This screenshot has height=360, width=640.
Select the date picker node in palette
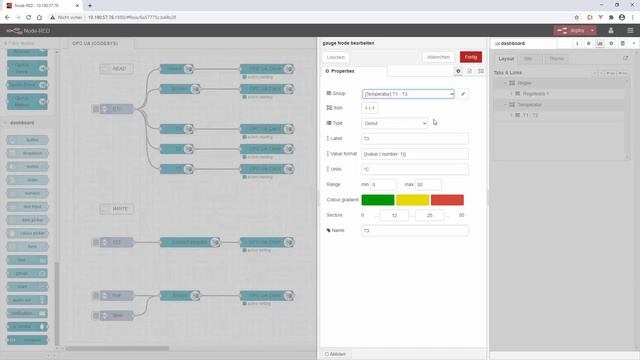(x=27, y=220)
